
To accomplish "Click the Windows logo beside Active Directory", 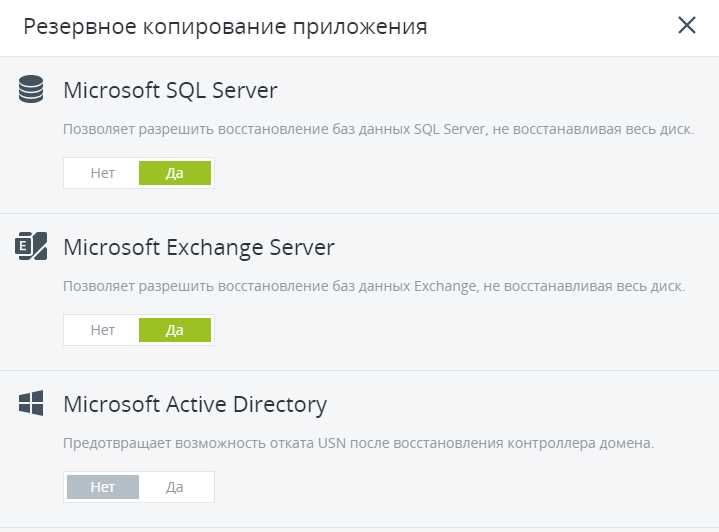I will [32, 404].
